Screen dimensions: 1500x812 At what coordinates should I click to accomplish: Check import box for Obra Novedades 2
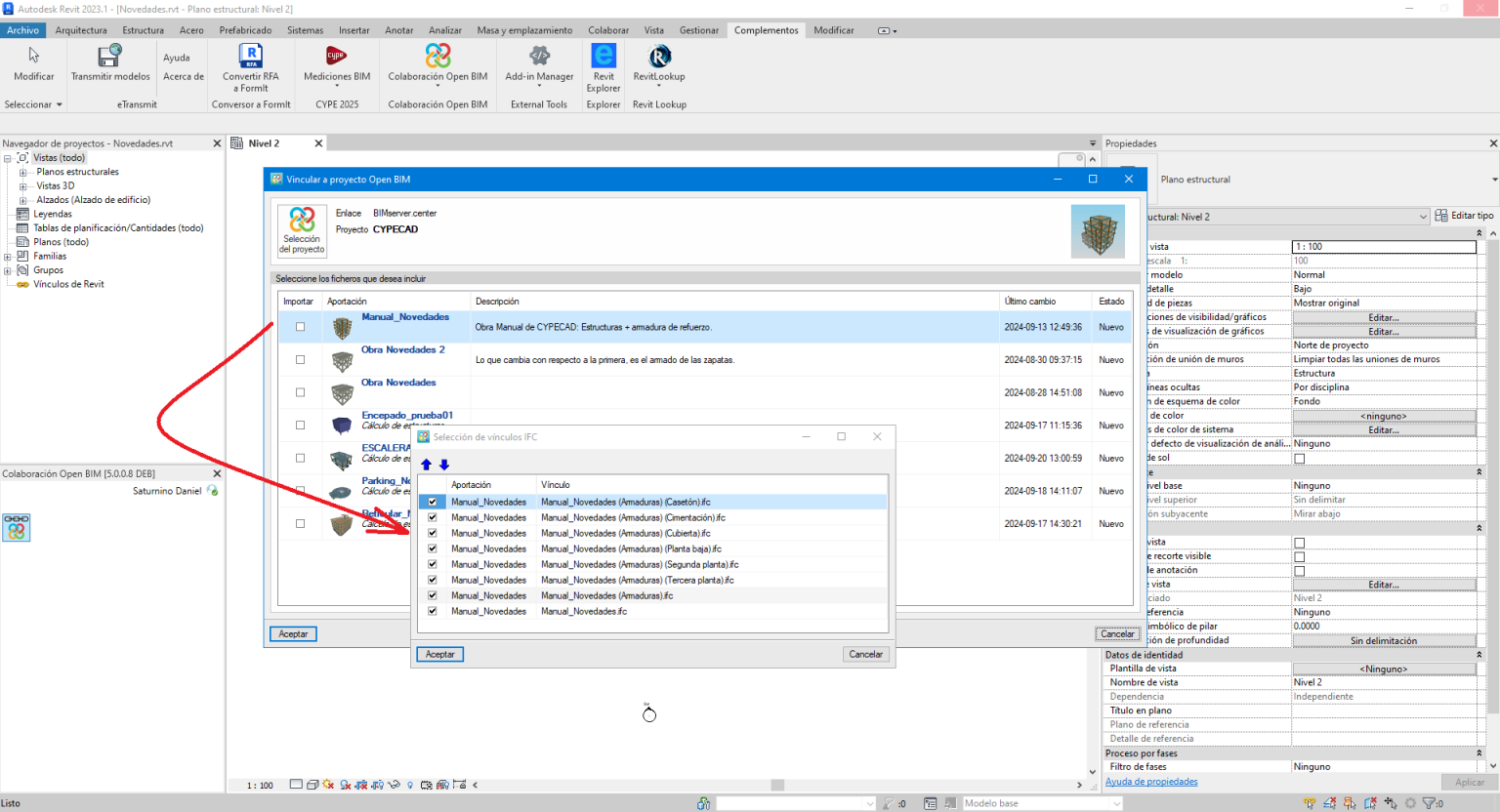[x=301, y=360]
